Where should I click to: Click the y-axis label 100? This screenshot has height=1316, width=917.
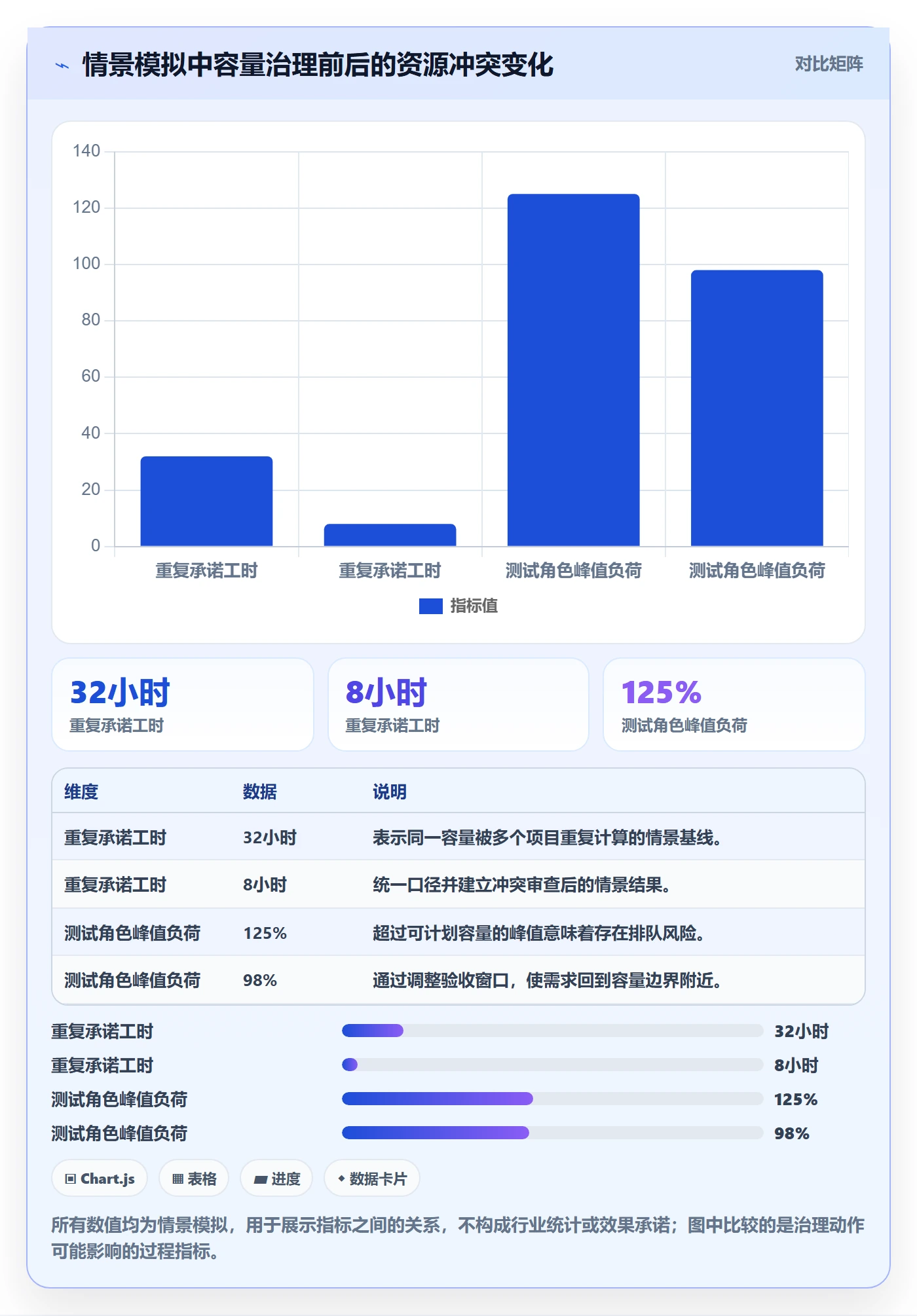coord(86,264)
